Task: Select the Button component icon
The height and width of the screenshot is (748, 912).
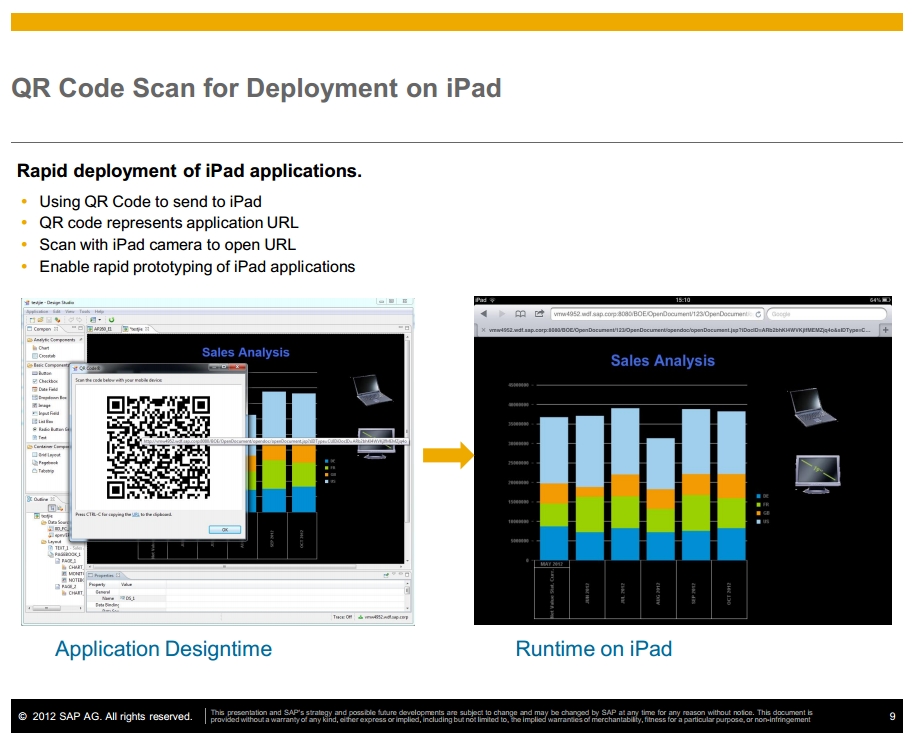Action: 35,373
